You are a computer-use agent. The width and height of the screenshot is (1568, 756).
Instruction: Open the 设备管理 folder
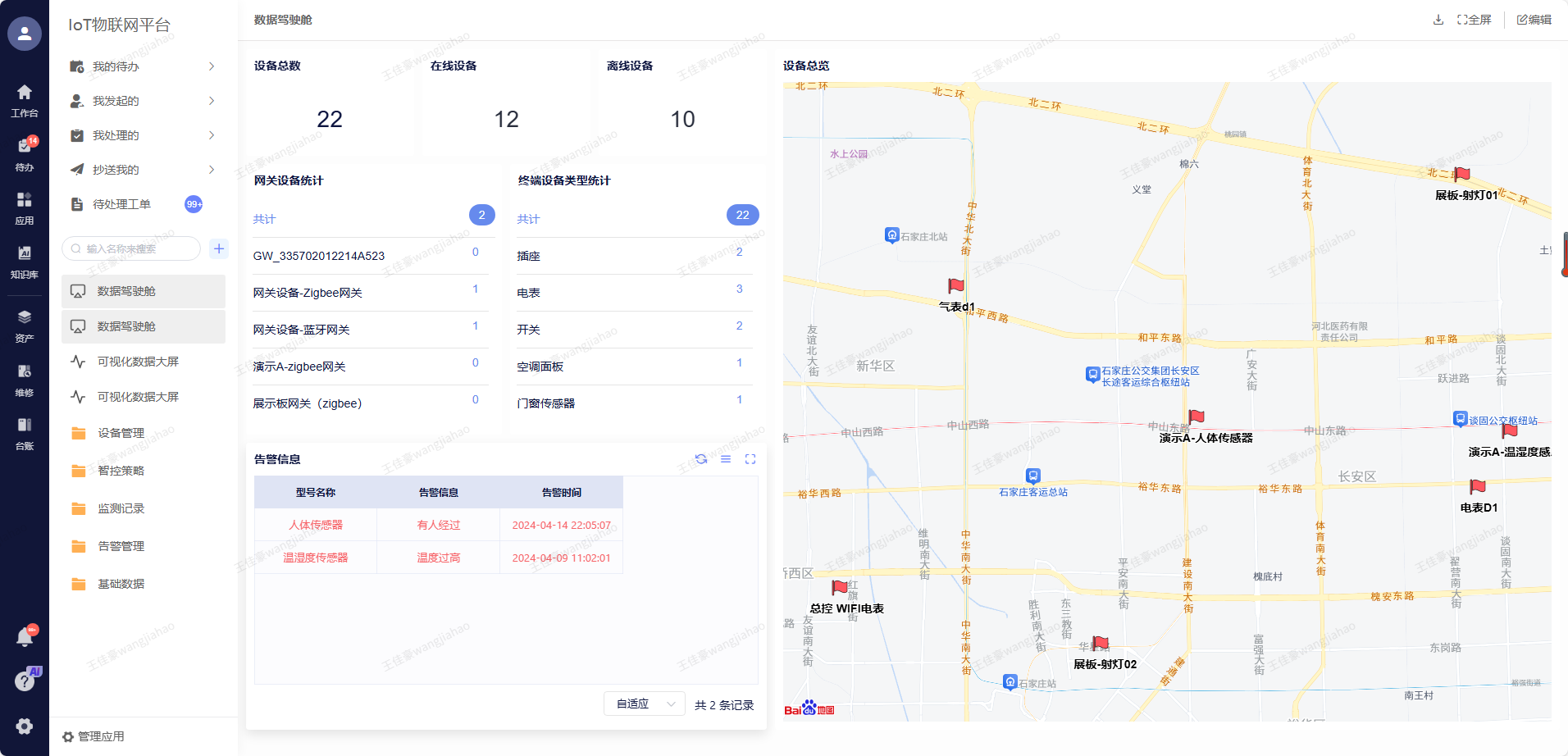121,433
